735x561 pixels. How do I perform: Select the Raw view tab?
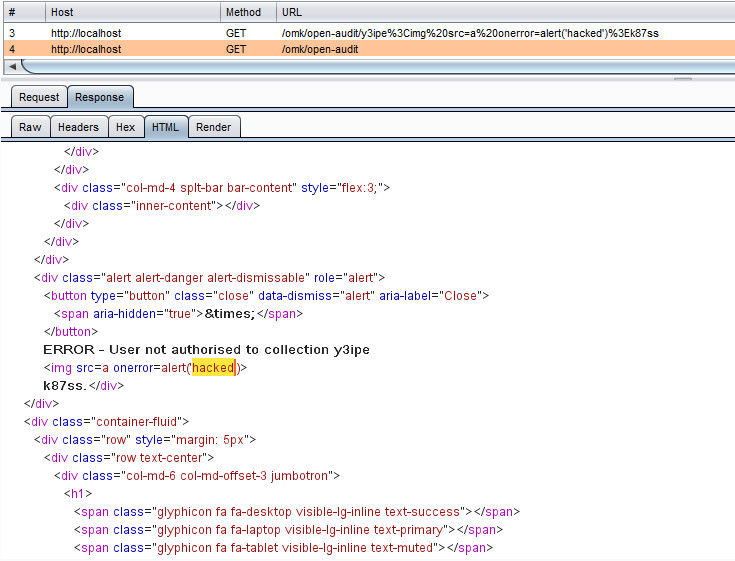point(30,127)
